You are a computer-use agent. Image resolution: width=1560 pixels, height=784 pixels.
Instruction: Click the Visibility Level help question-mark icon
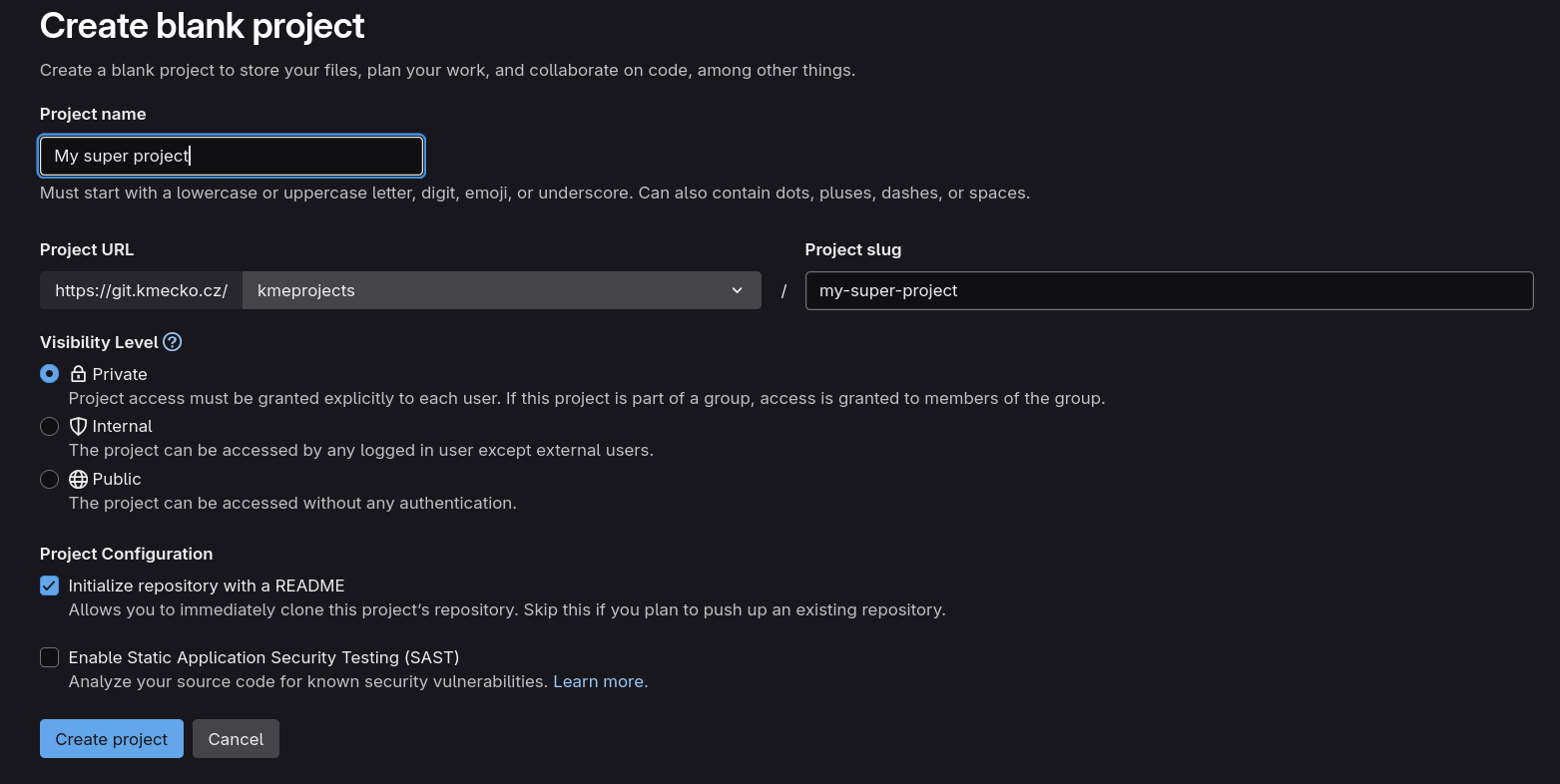(173, 342)
